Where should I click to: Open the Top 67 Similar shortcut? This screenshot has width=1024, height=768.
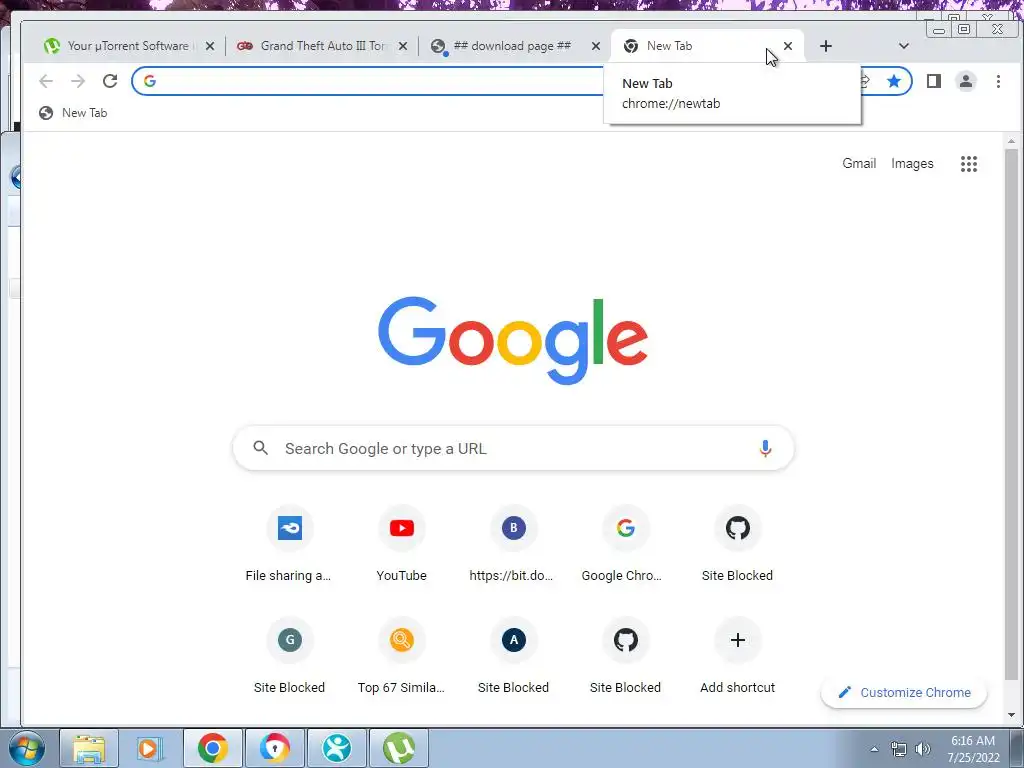(x=402, y=655)
